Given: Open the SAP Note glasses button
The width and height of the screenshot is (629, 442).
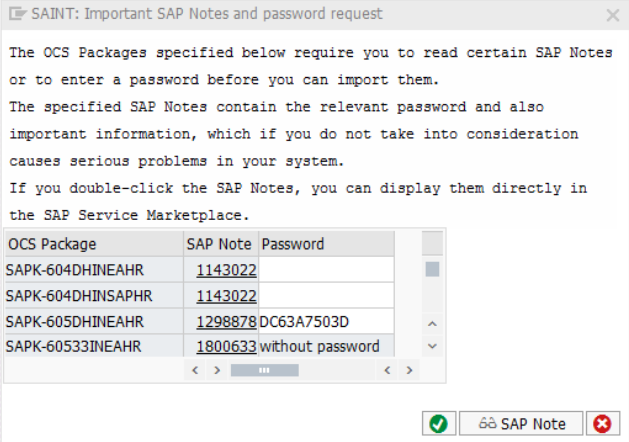Looking at the screenshot, I should (521, 424).
